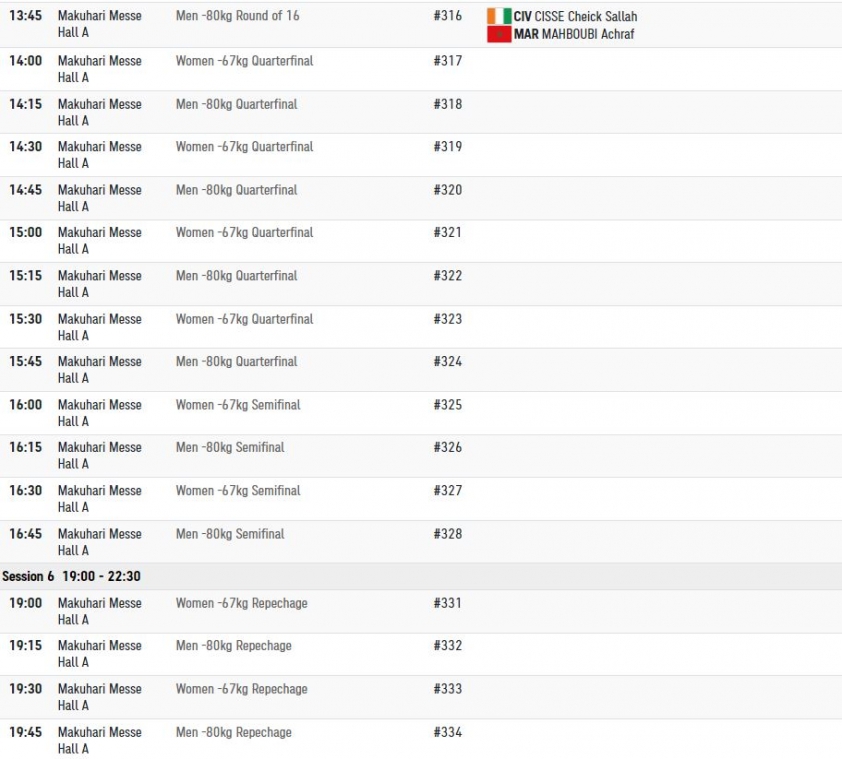Select match number #333
The width and height of the screenshot is (842, 759).
(x=448, y=689)
